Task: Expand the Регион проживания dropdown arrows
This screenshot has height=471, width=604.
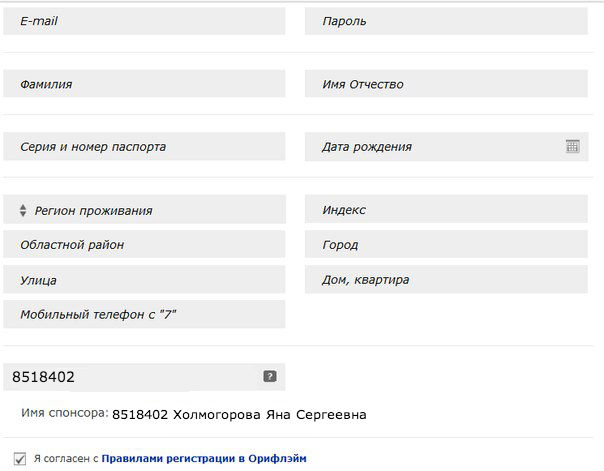Action: point(23,210)
